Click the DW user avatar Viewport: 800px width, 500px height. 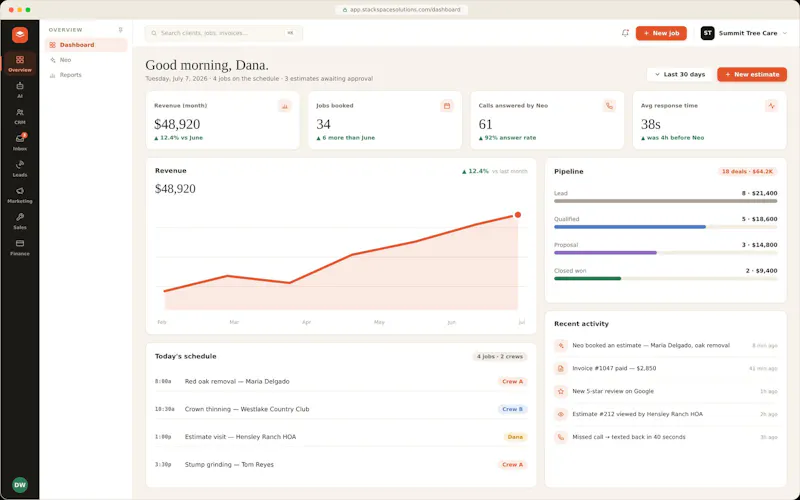click(x=20, y=485)
